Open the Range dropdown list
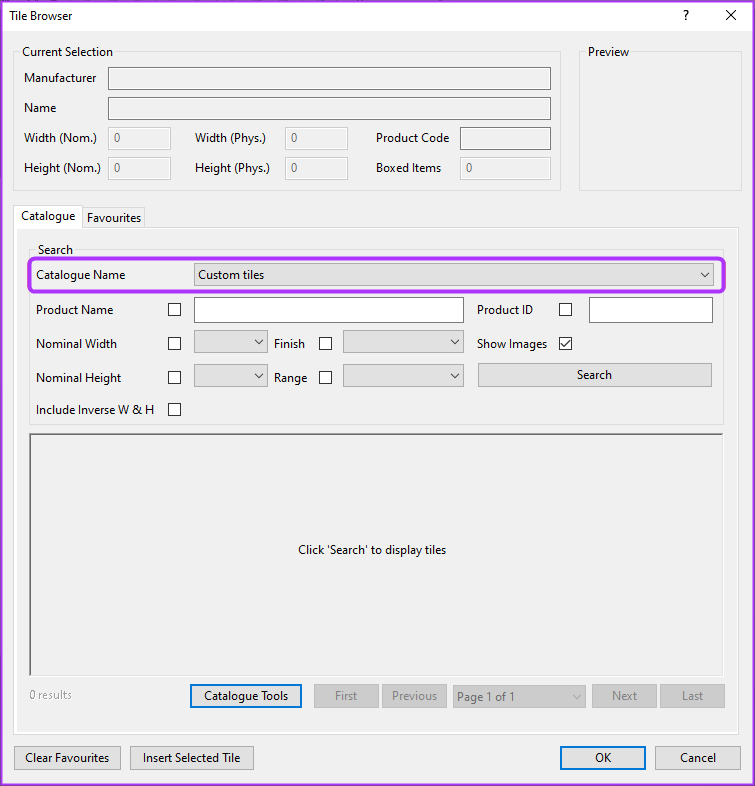 coord(403,377)
